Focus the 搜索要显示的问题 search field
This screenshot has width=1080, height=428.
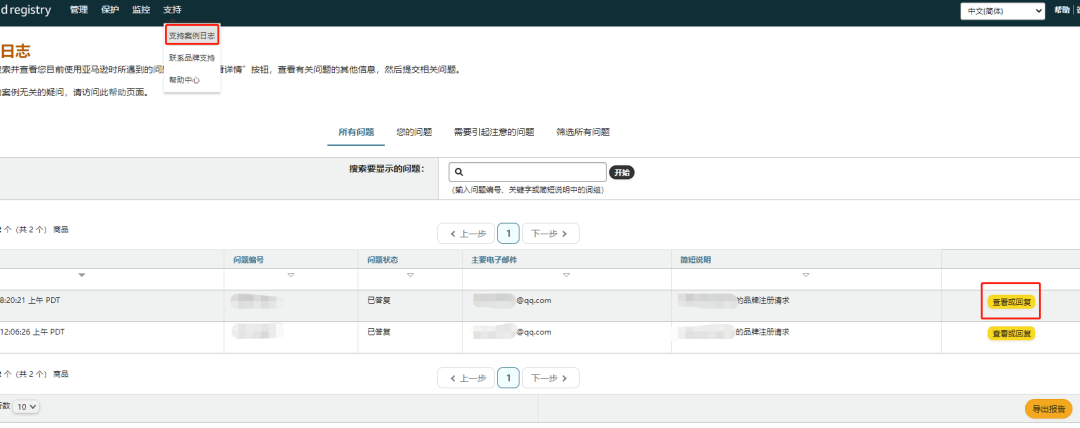click(528, 172)
